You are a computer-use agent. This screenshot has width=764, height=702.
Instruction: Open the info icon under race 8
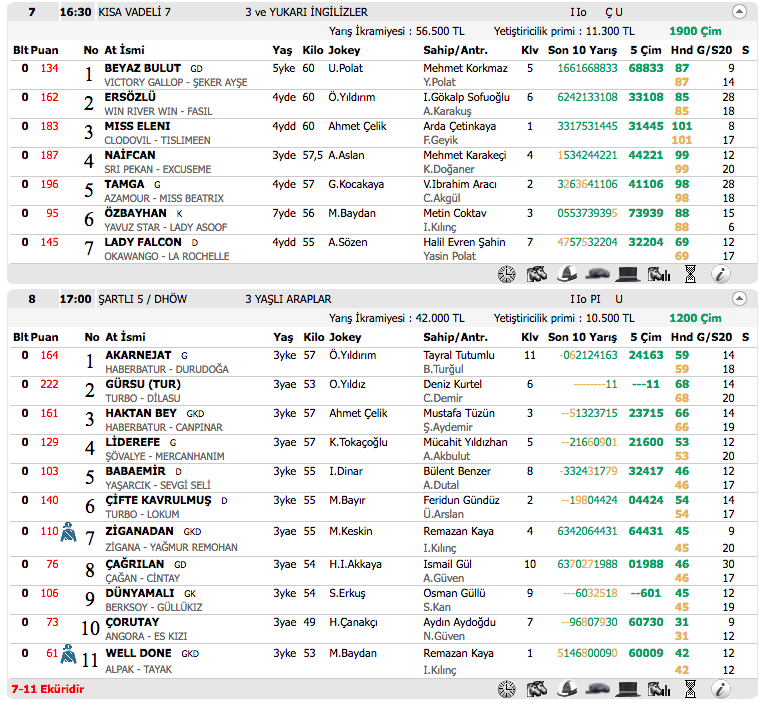point(720,689)
